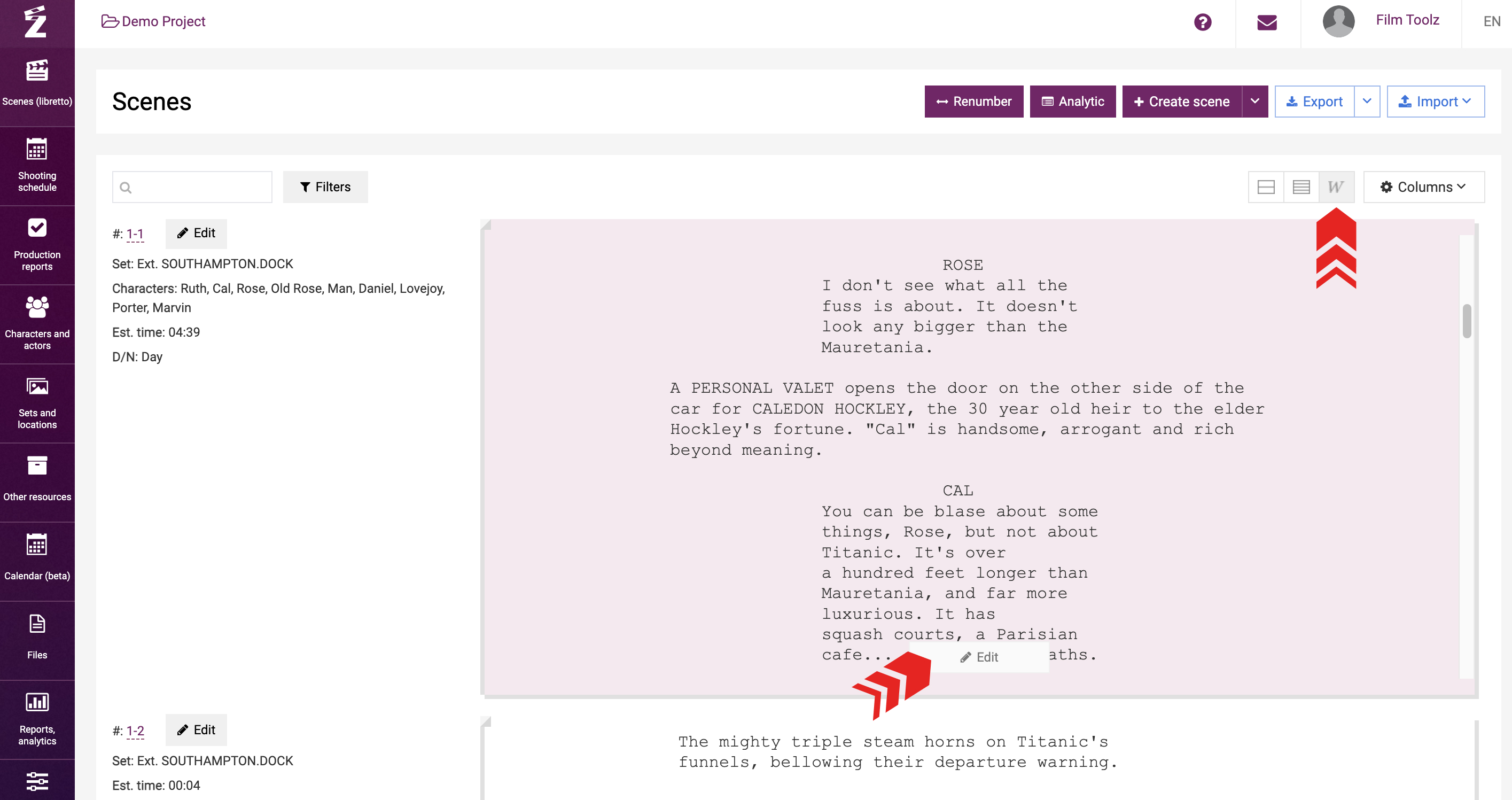Open scene number 1-1 link

tap(135, 234)
